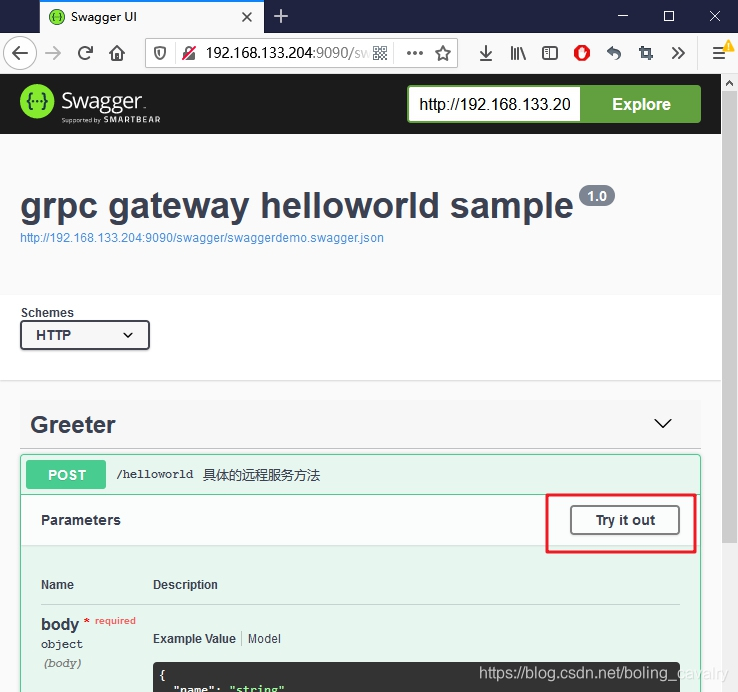Click the Parameters section label
This screenshot has width=738, height=692.
click(81, 520)
